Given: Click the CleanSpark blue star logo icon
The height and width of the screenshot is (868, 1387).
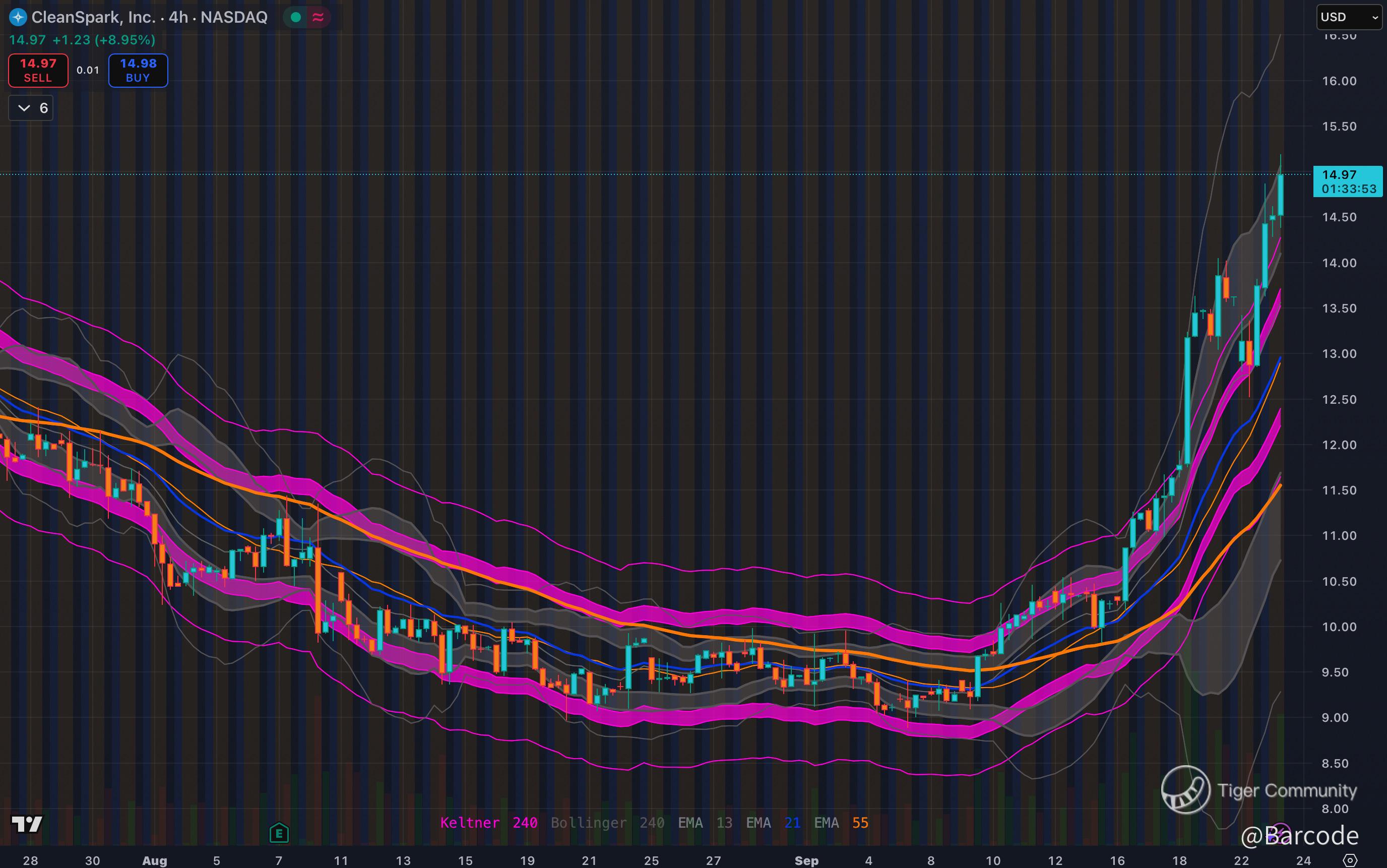Looking at the screenshot, I should pyautogui.click(x=18, y=17).
